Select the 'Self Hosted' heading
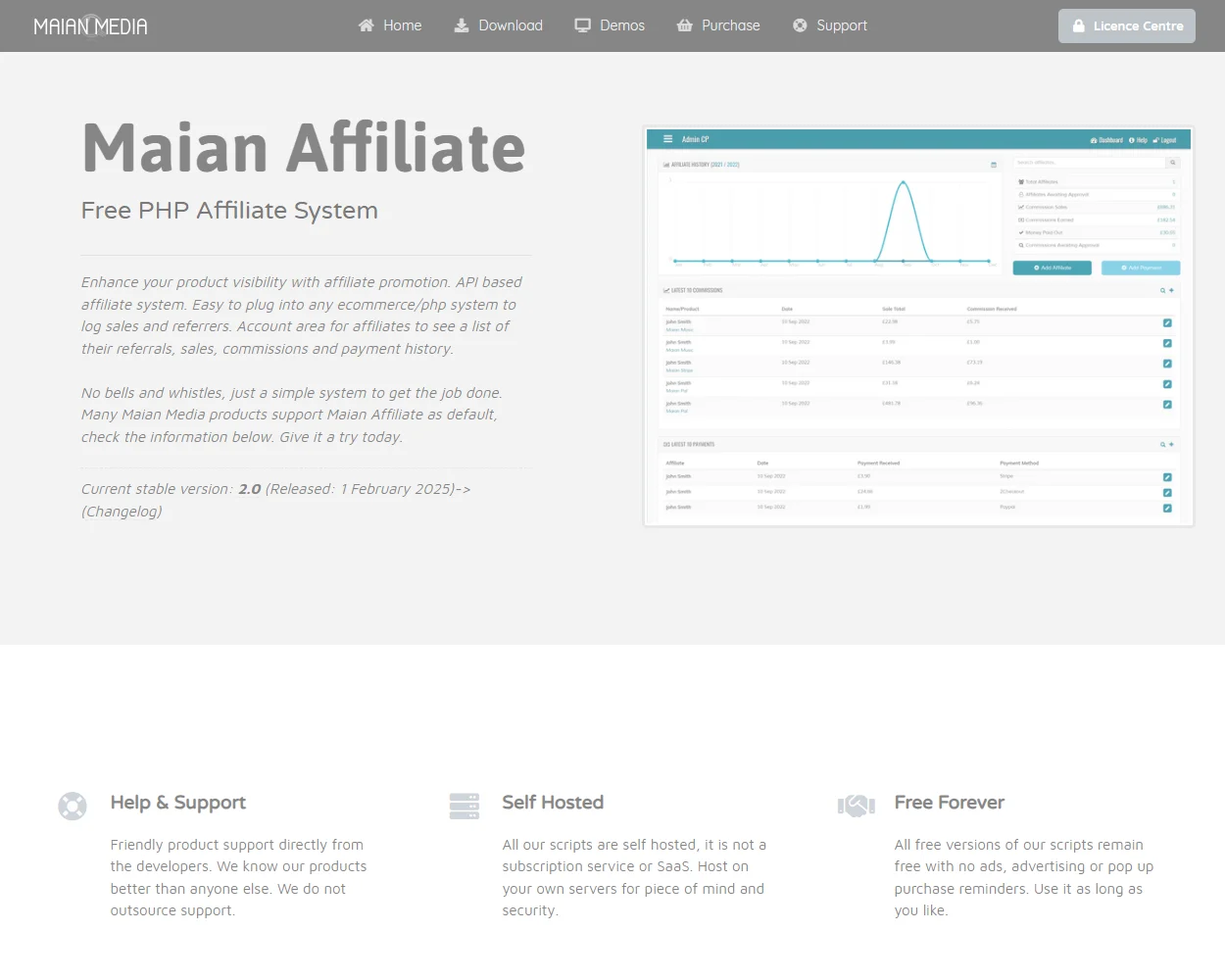The width and height of the screenshot is (1225, 980). coord(553,803)
